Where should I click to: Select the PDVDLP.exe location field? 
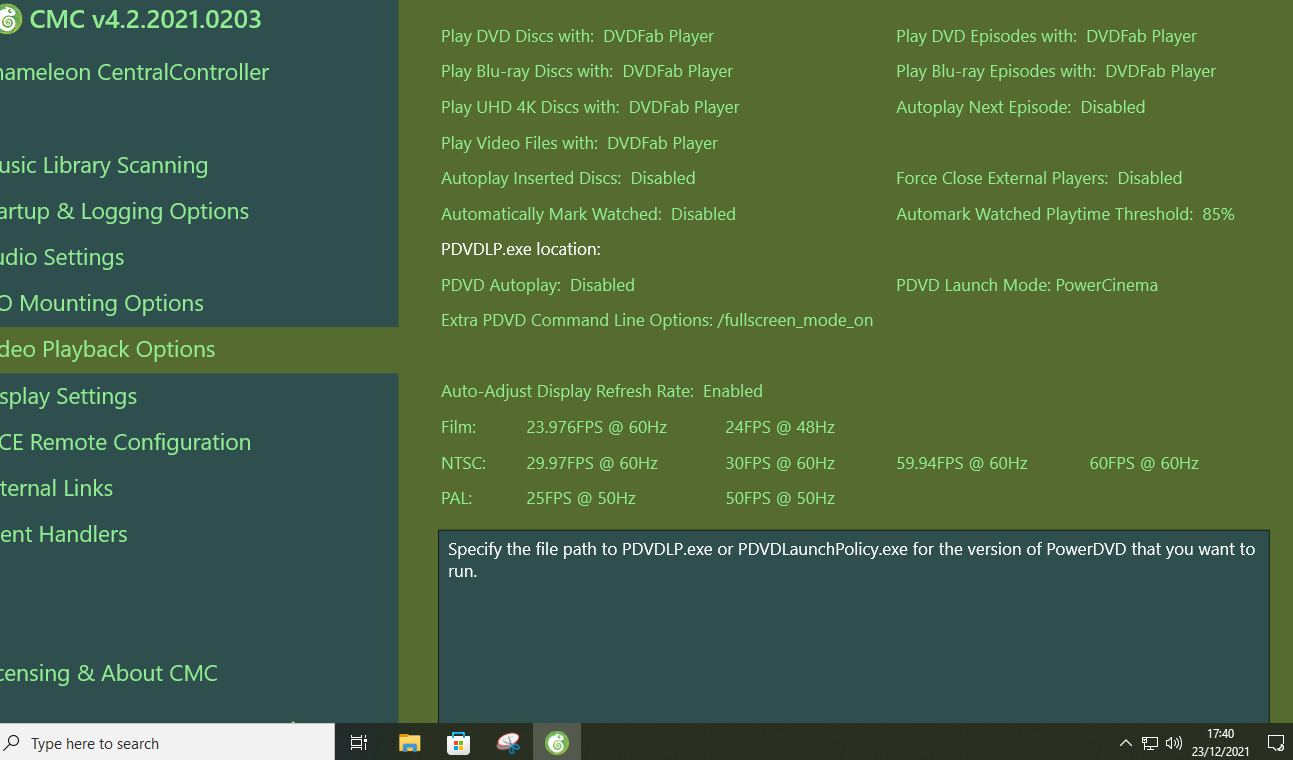521,249
